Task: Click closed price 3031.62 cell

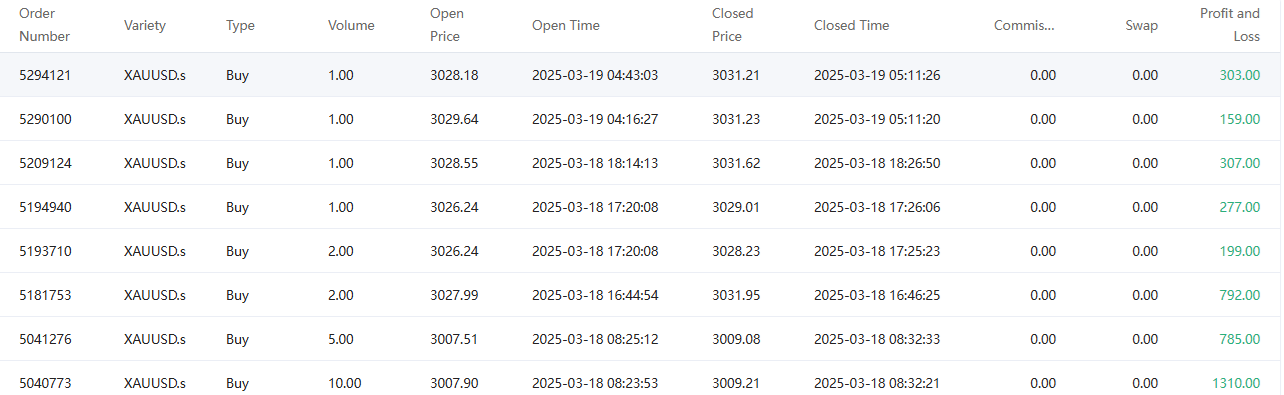Action: click(x=736, y=163)
